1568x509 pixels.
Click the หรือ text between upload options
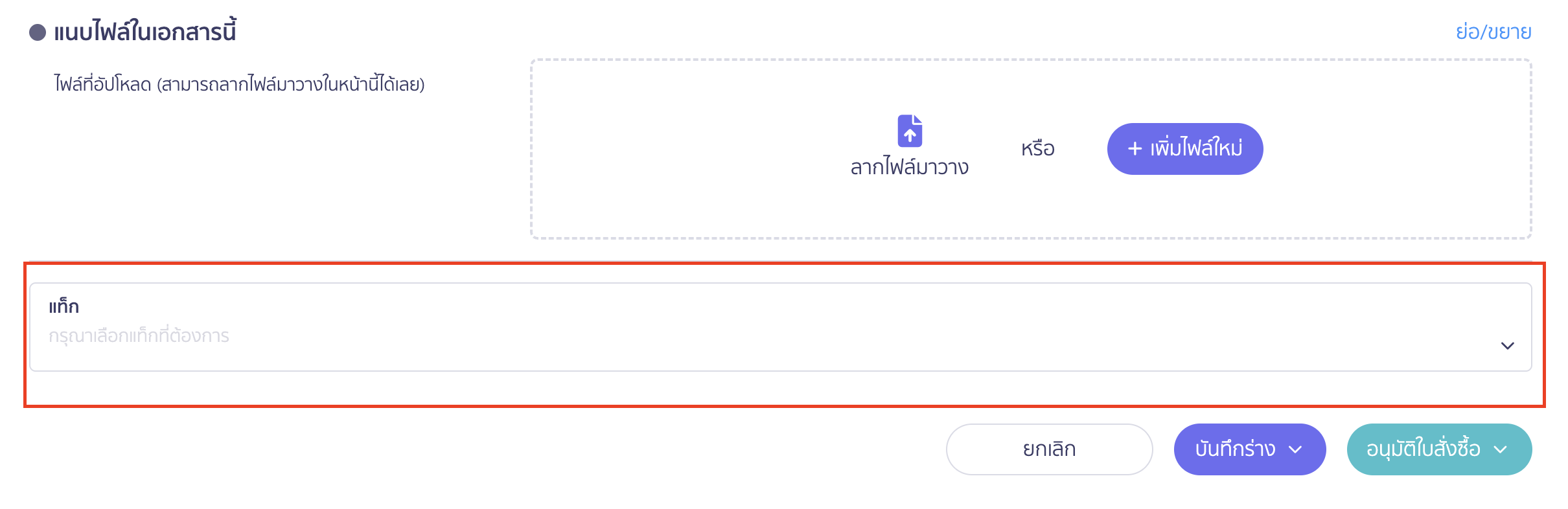point(1038,149)
